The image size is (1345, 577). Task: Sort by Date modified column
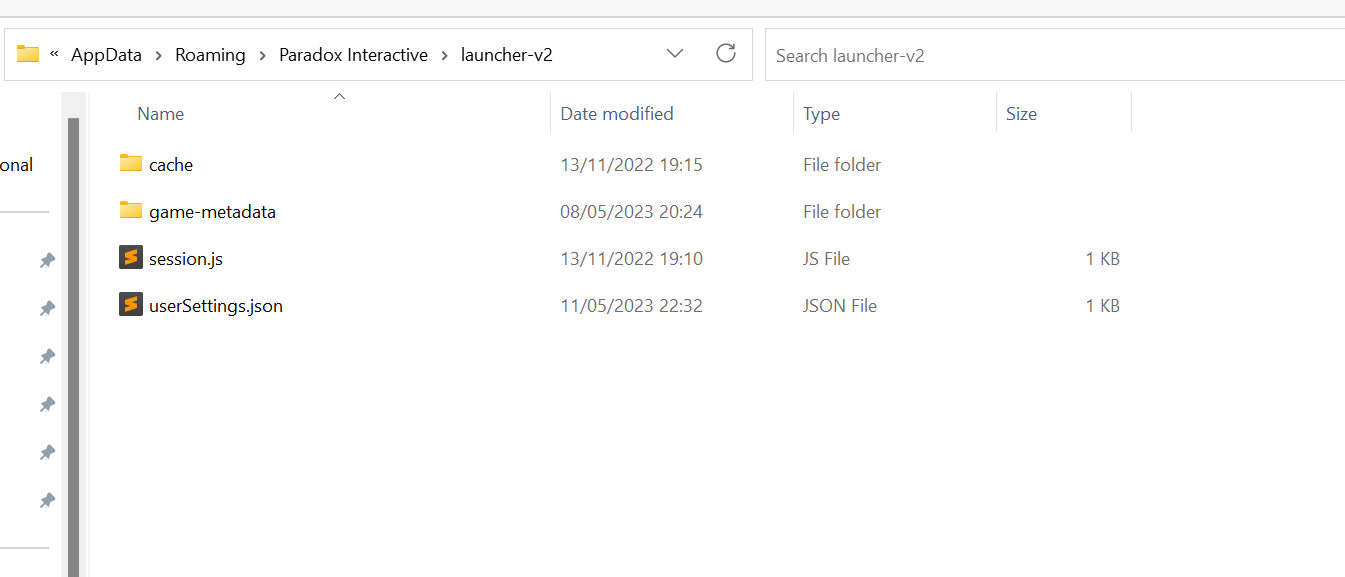point(616,114)
